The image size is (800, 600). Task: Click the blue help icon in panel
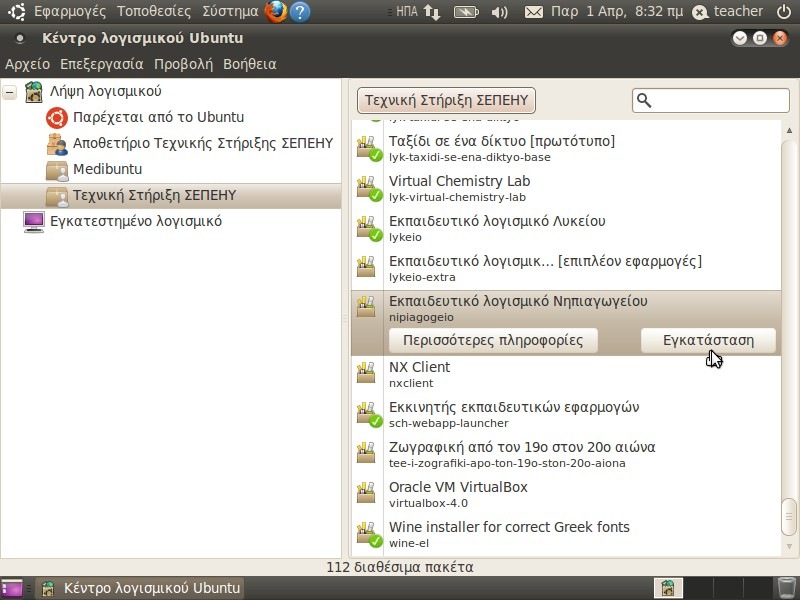[x=300, y=11]
